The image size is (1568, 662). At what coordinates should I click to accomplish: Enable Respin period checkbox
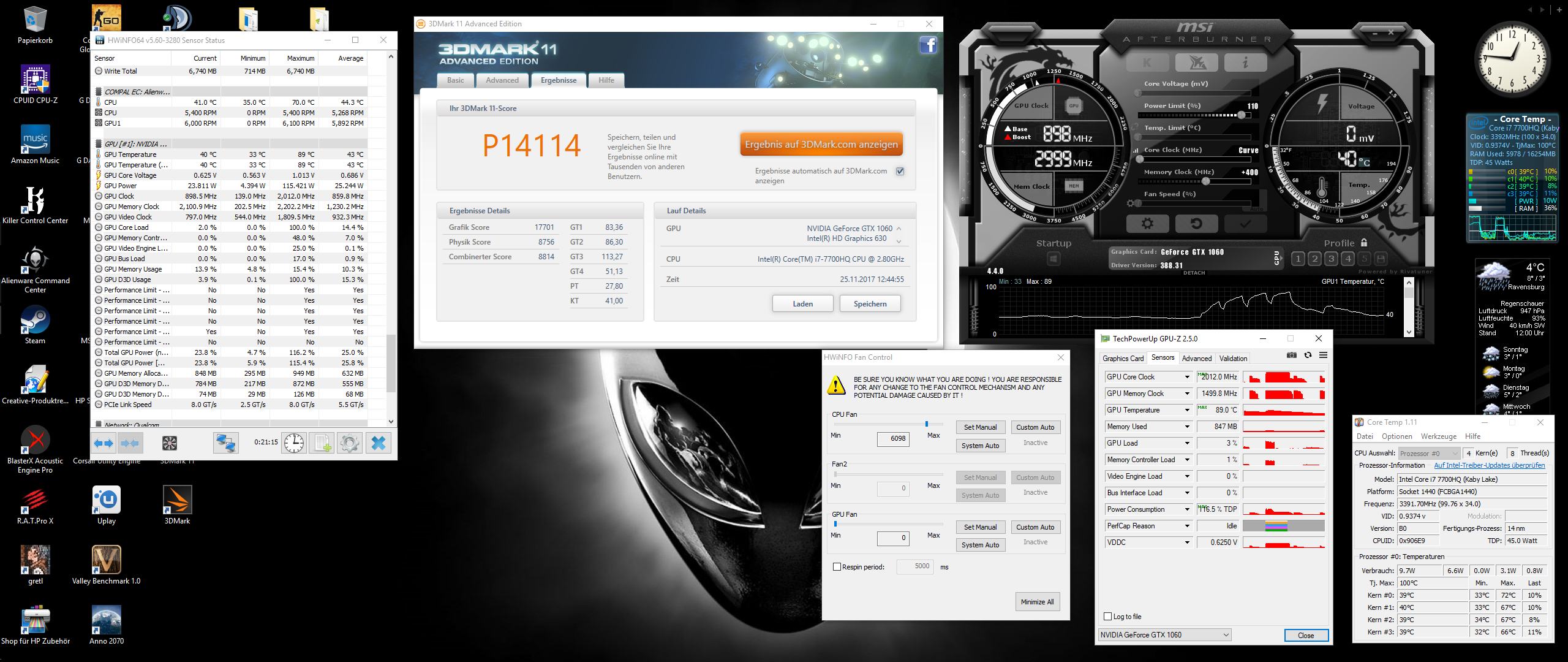tap(837, 567)
